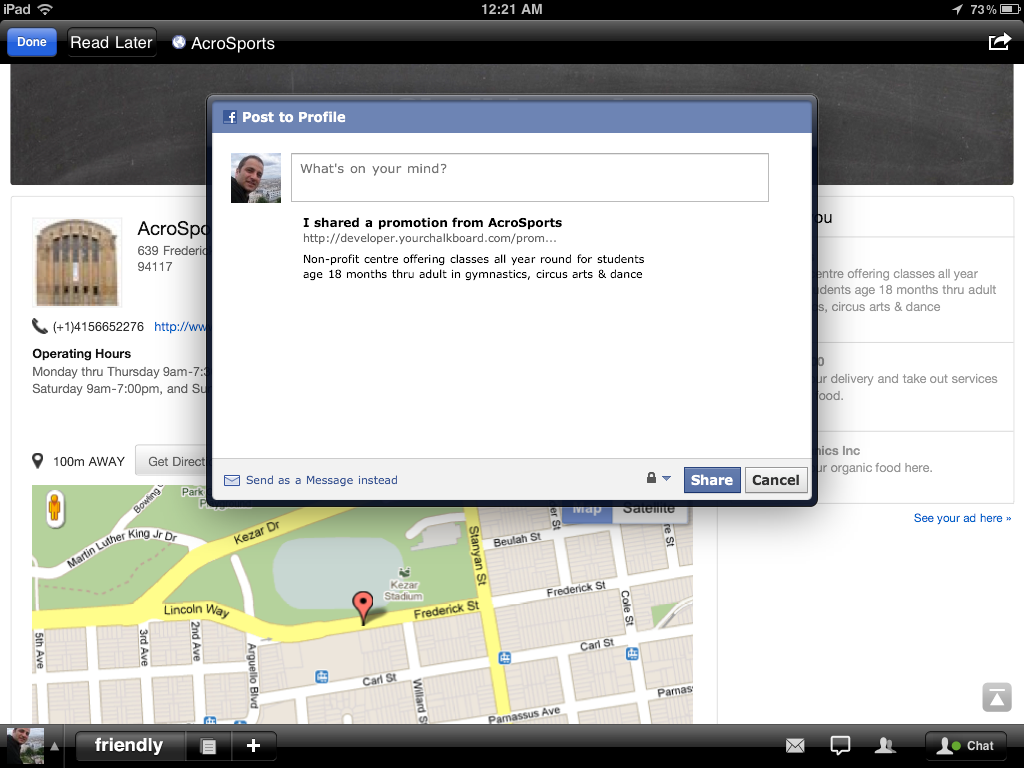1024x768 pixels.
Task: Open the friend requests people icon
Action: point(885,745)
